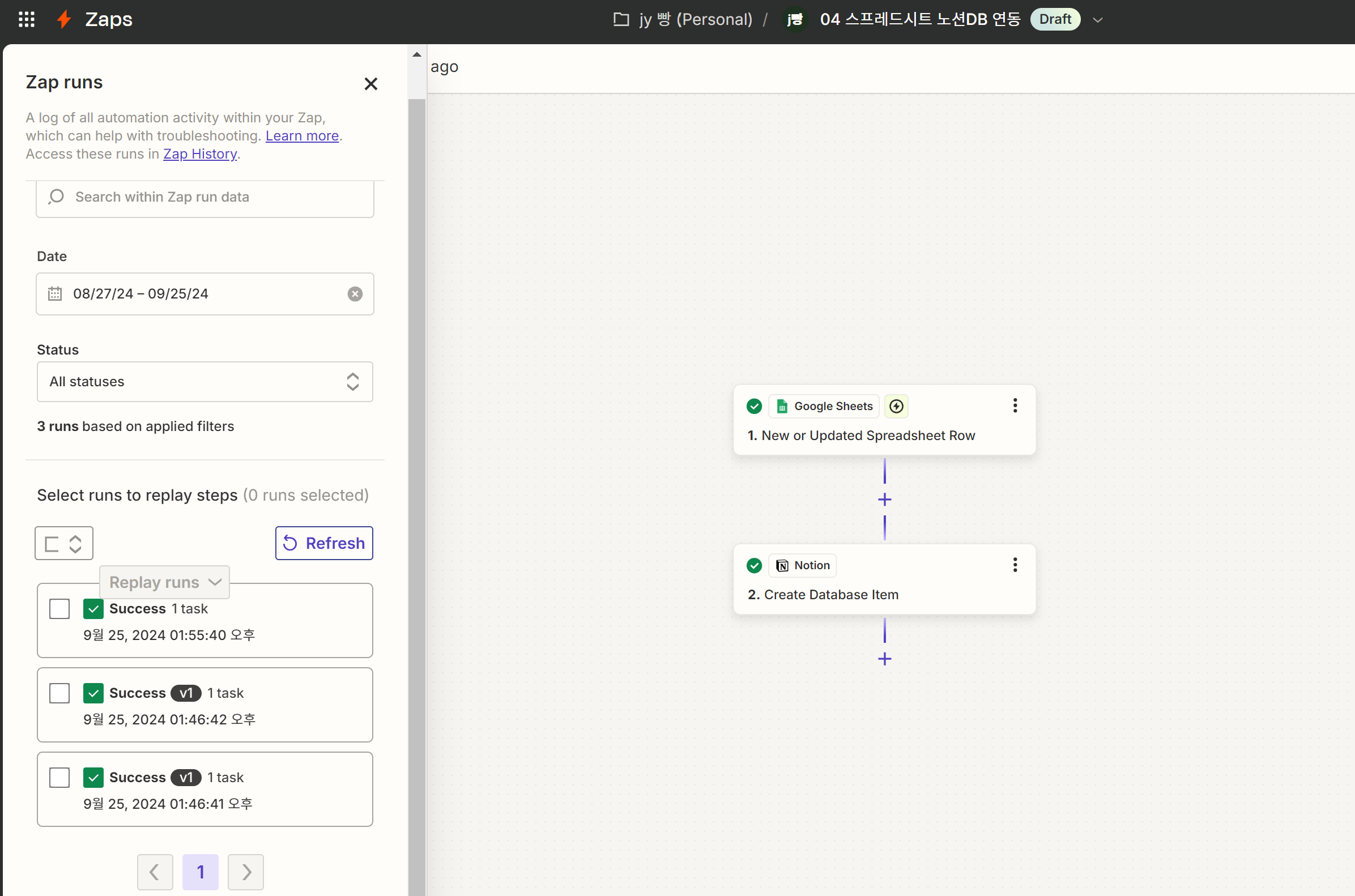Screen dimensions: 1355x896
Task: Expand the Replay runs dropdown
Action: tap(165, 582)
